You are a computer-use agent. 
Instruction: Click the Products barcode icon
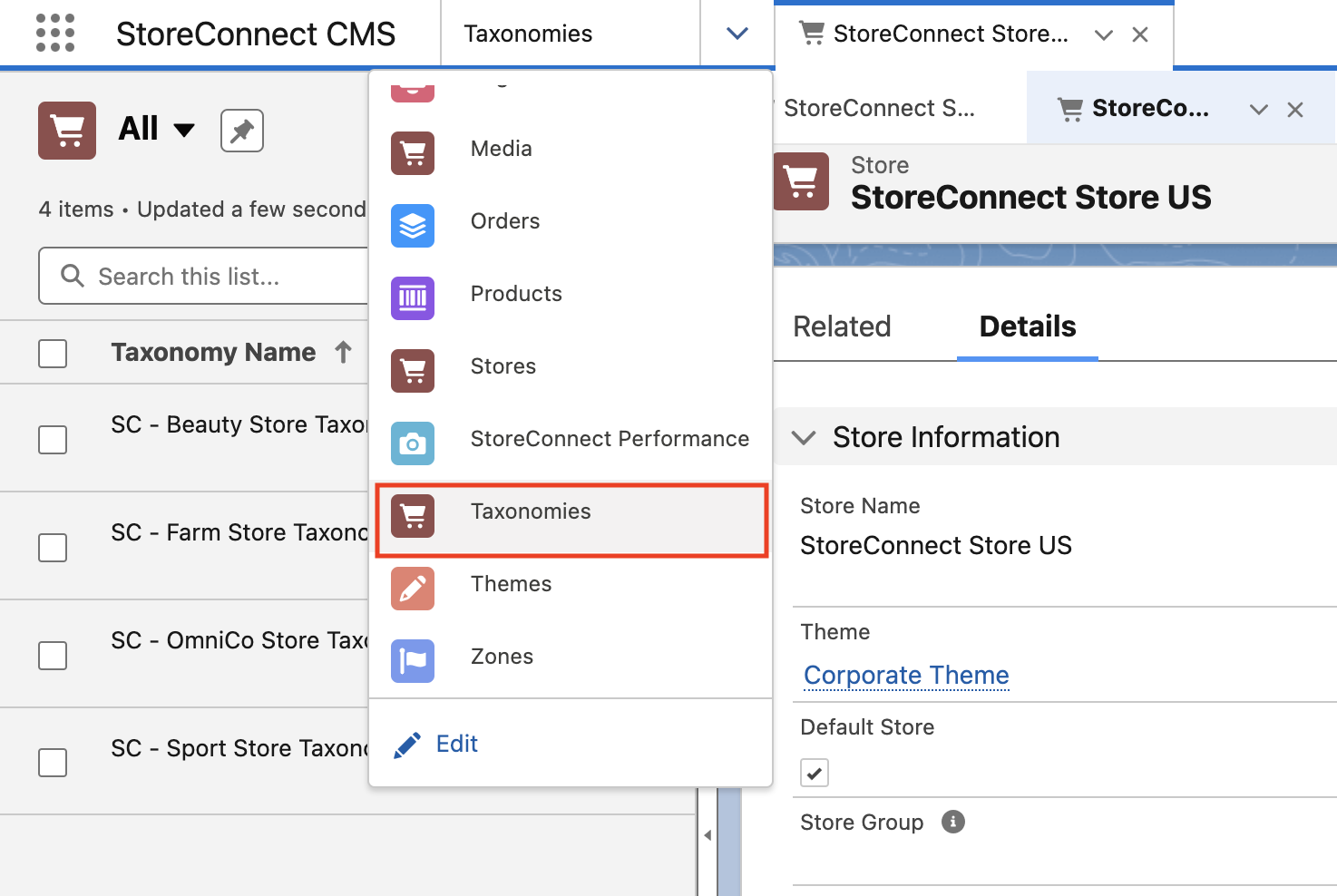click(413, 298)
